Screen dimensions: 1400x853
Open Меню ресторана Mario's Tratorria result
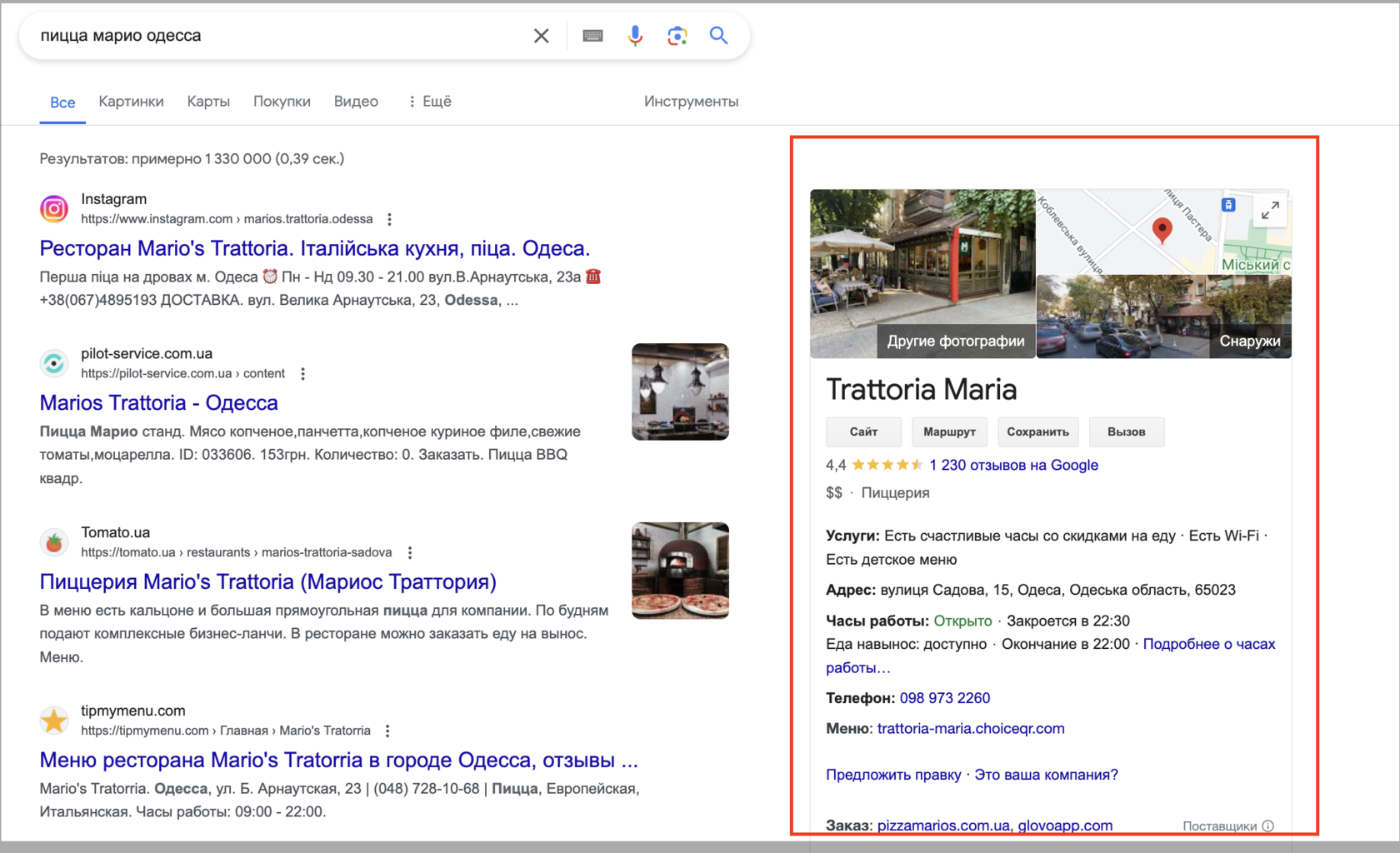339,760
